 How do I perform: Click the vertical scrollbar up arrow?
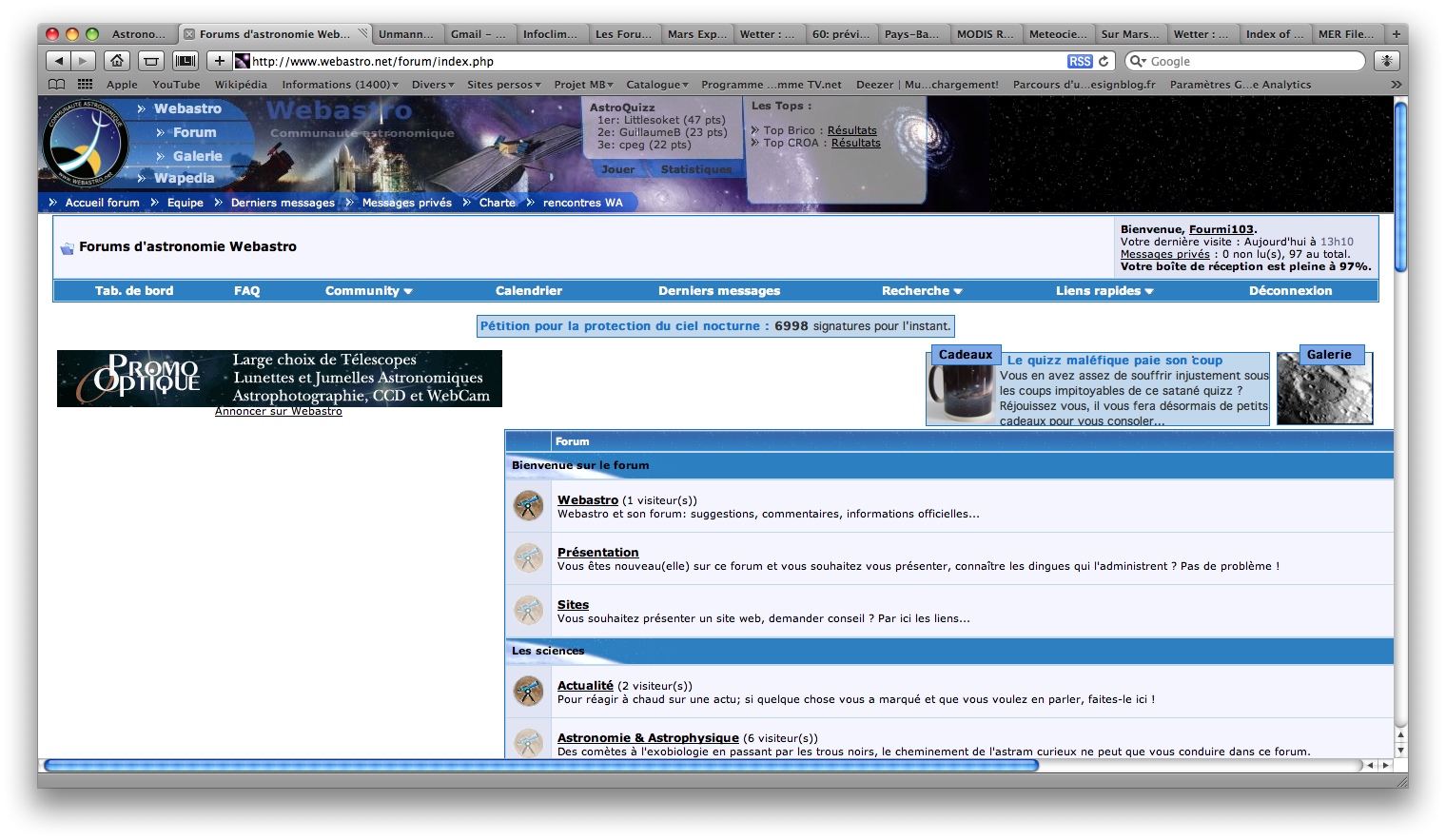click(1400, 735)
